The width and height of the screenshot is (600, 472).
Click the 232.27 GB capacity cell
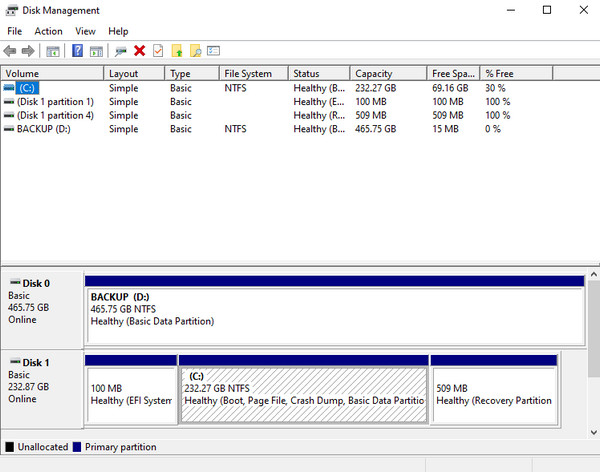point(375,88)
